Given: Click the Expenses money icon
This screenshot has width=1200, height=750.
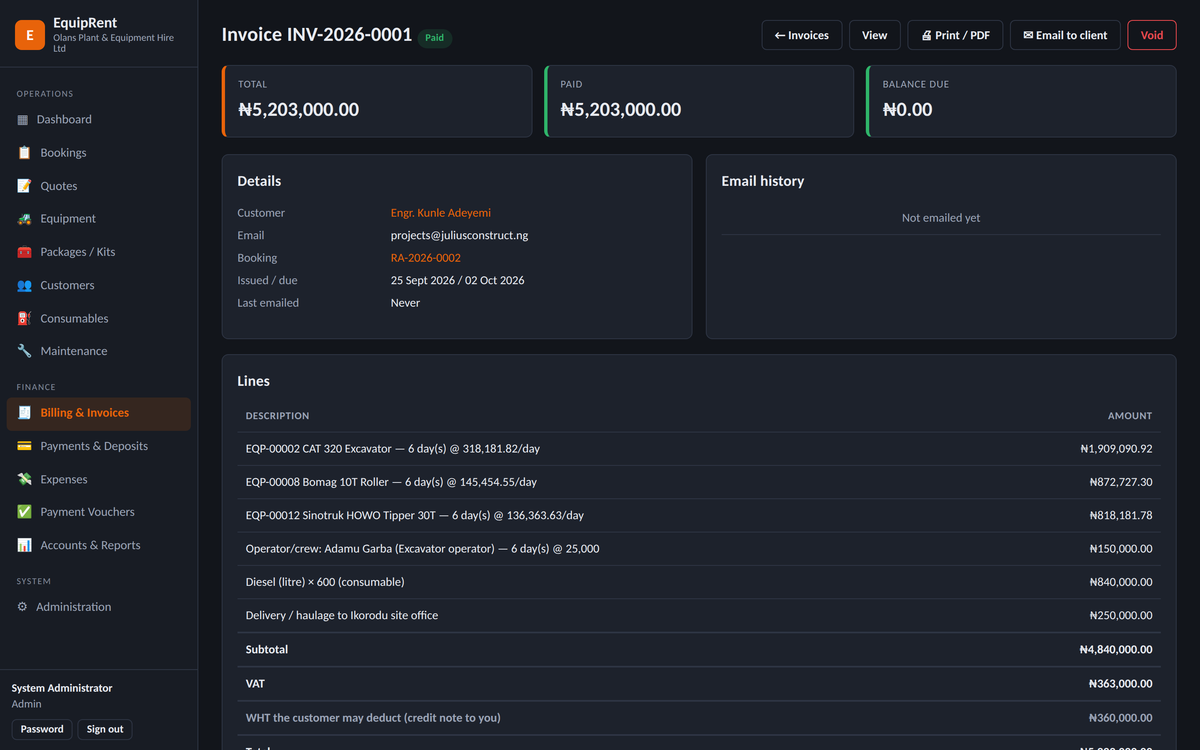Looking at the screenshot, I should [x=24, y=479].
